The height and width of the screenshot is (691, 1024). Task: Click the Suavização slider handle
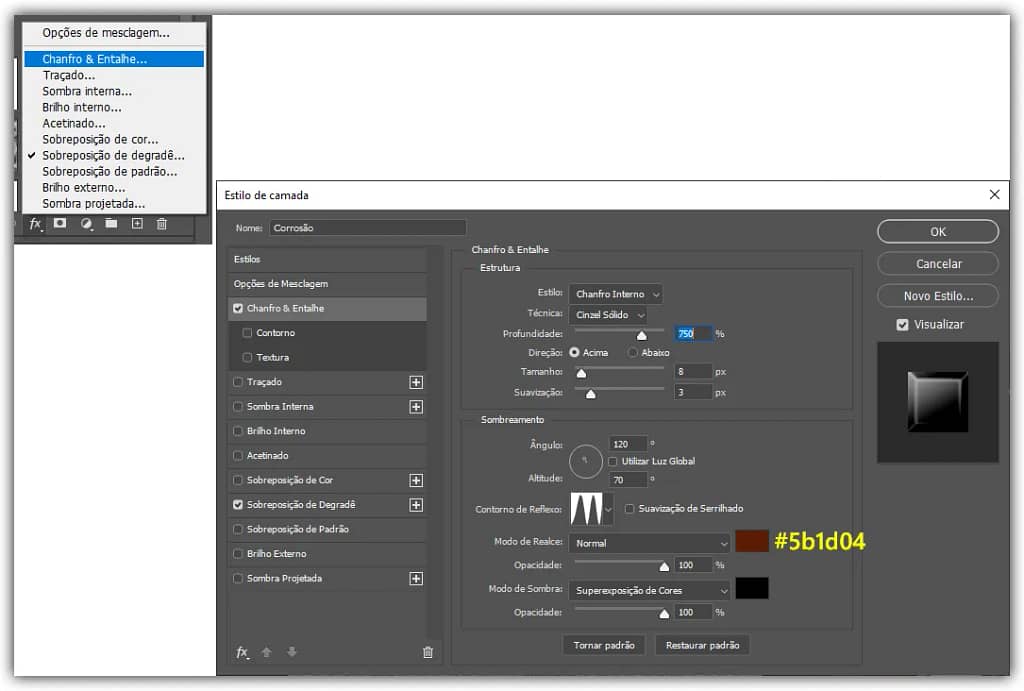[590, 394]
